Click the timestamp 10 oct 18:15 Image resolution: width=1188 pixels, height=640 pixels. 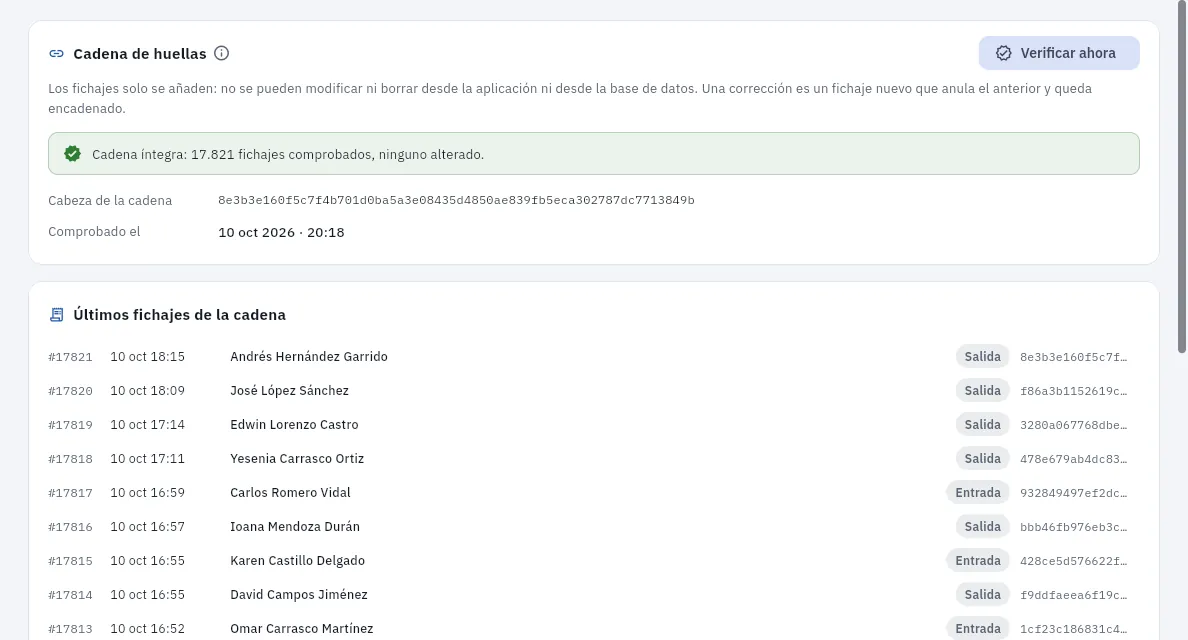(x=148, y=357)
